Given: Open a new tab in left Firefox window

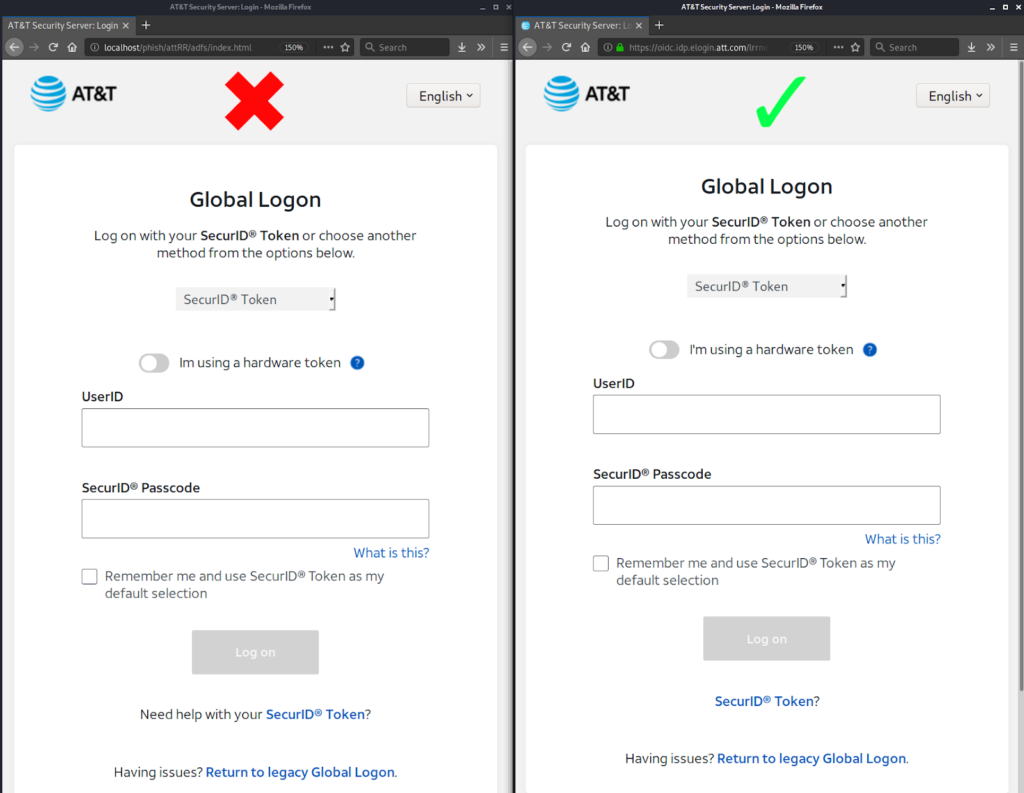Looking at the screenshot, I should 146,25.
